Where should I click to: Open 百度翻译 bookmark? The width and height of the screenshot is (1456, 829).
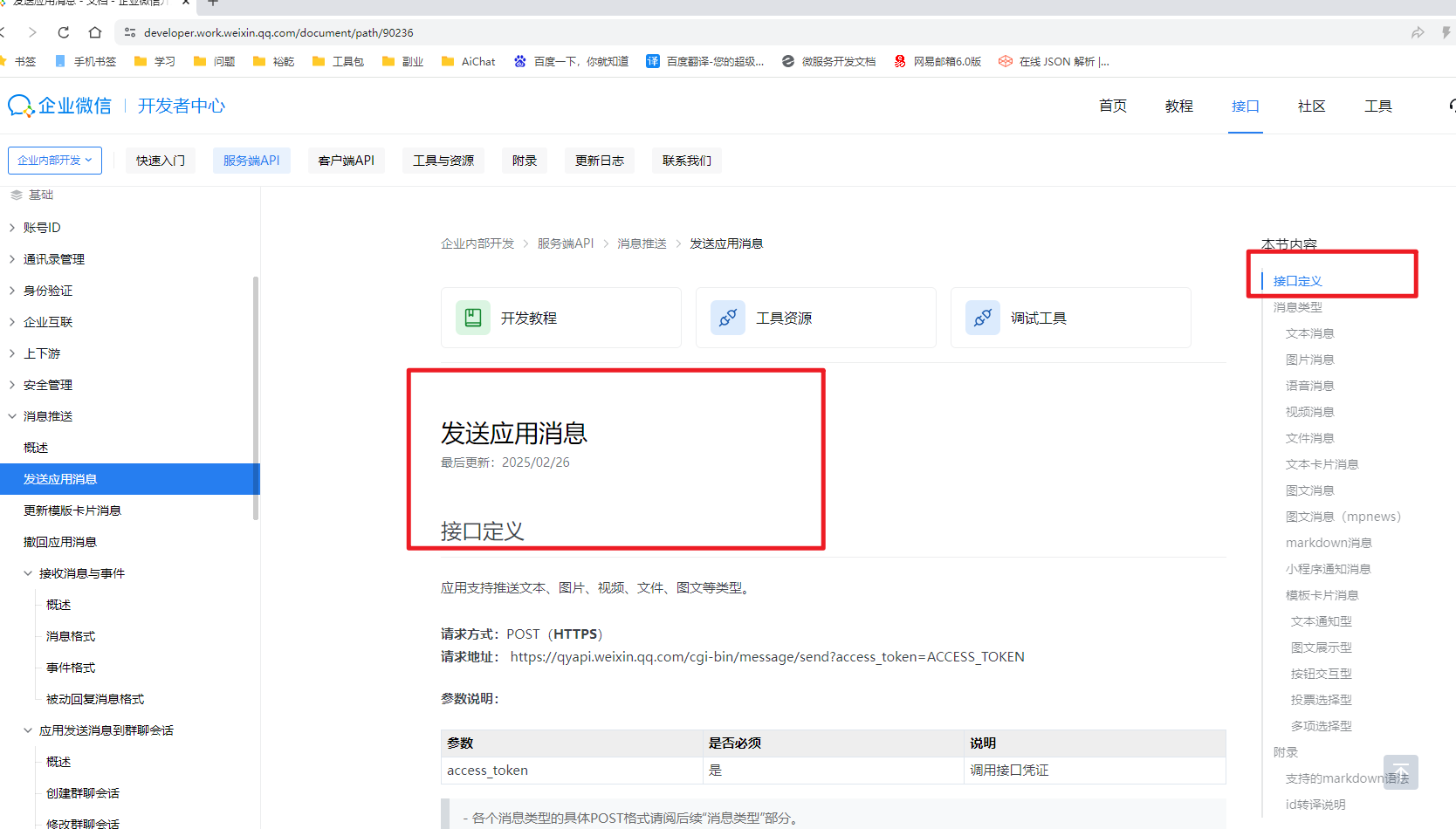coord(704,61)
